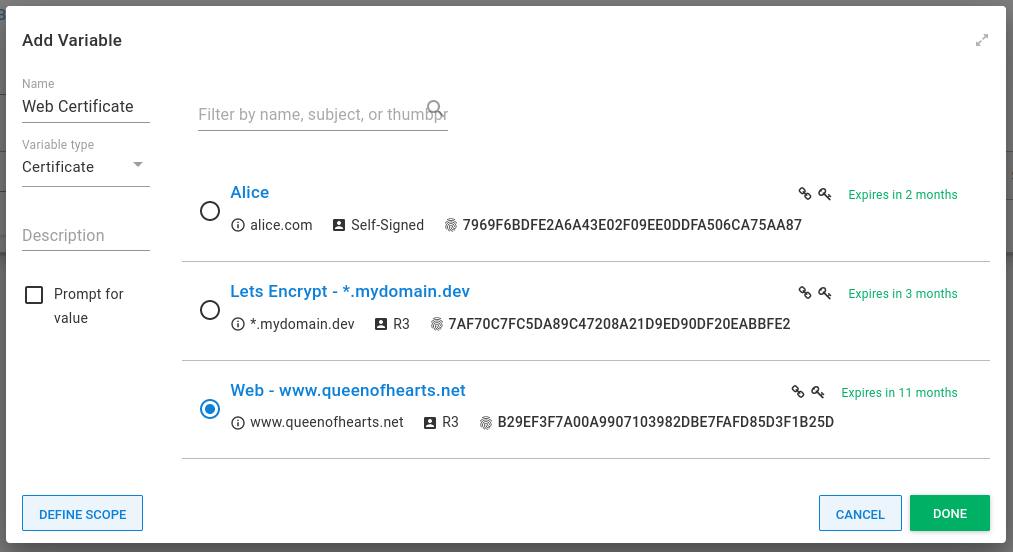Focus the certificate filter search field
This screenshot has height=552, width=1013.
310,115
